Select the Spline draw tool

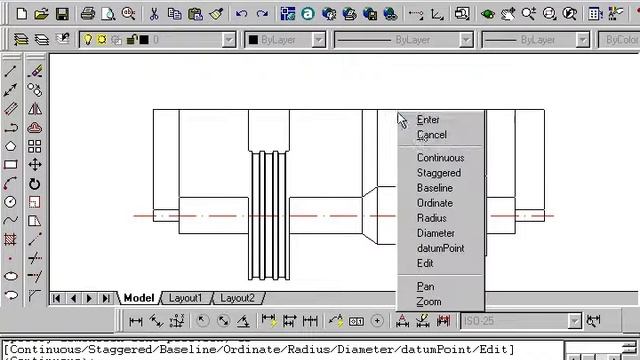pos(11,220)
